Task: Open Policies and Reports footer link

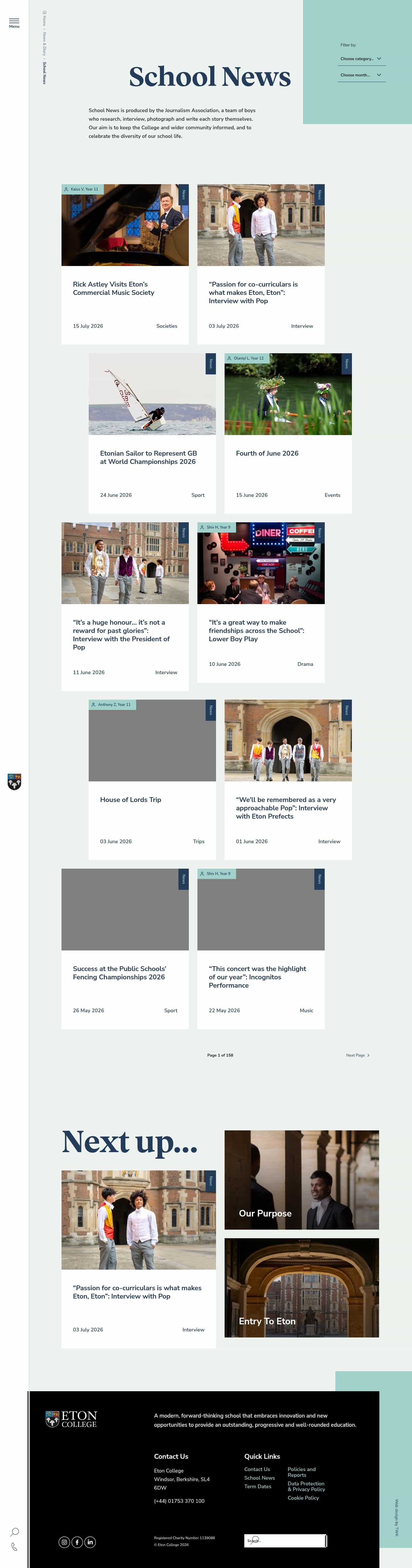Action: 302,1472
